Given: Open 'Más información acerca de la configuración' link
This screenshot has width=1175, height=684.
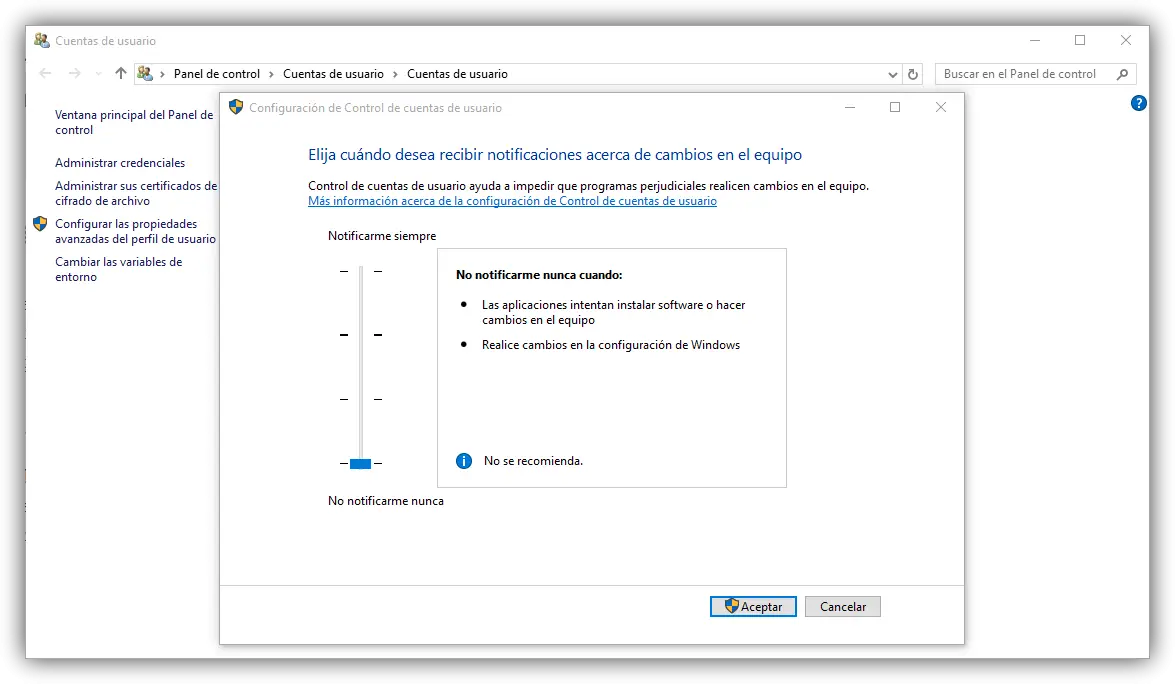Looking at the screenshot, I should point(513,201).
